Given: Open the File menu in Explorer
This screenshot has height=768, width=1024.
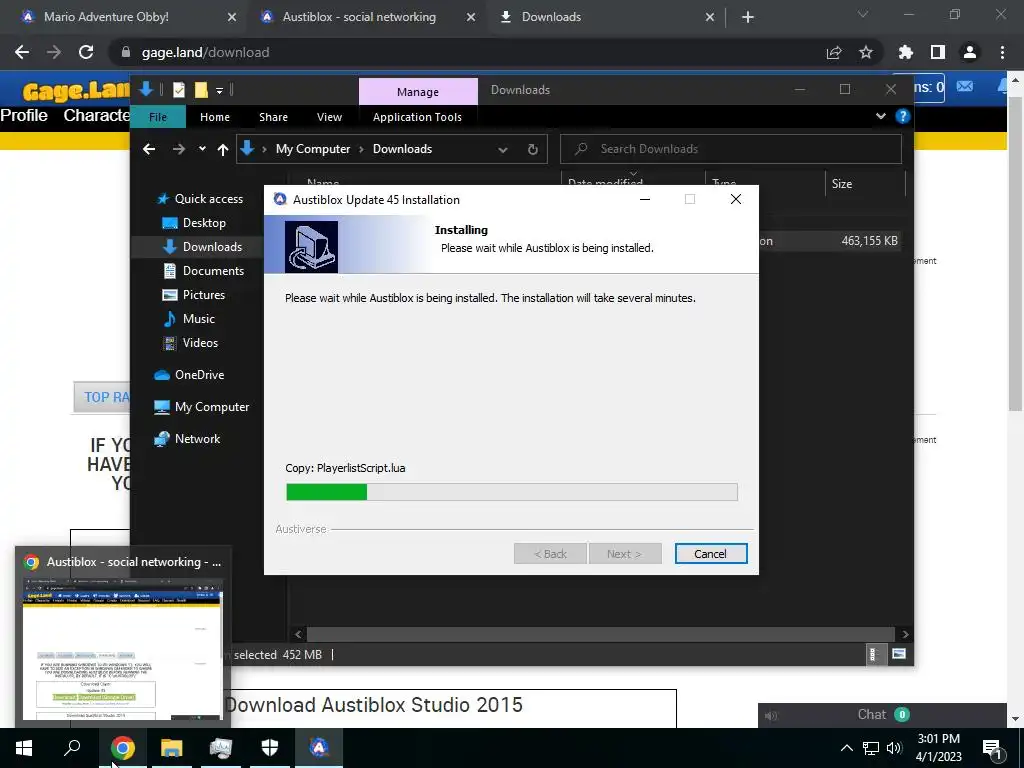Looking at the screenshot, I should (158, 117).
